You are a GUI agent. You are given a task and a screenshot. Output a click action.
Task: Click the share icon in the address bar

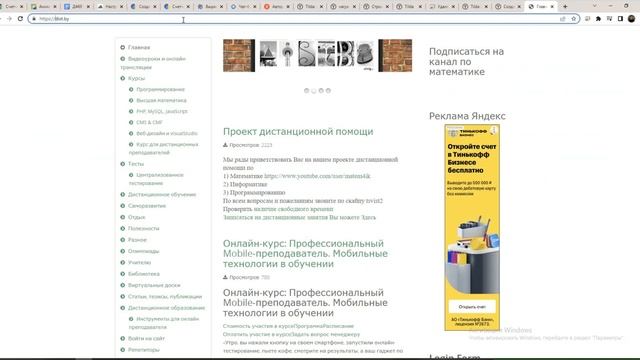pyautogui.click(x=563, y=19)
